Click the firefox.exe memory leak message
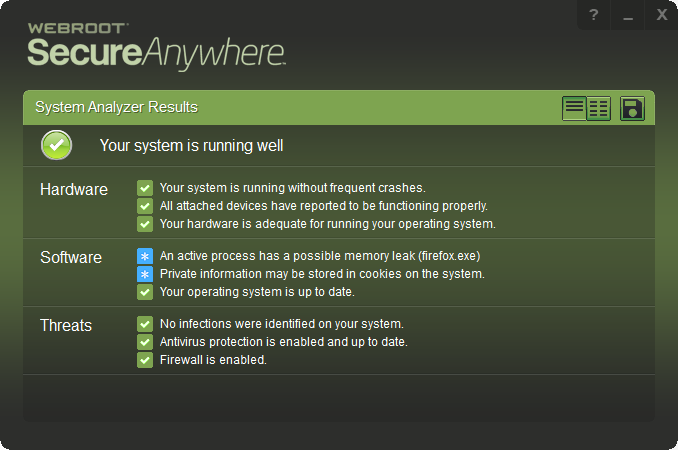 (320, 256)
